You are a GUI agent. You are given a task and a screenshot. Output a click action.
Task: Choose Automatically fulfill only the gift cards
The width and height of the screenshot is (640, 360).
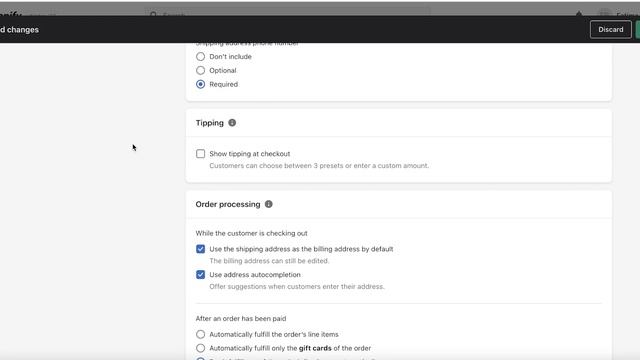pyautogui.click(x=200, y=348)
